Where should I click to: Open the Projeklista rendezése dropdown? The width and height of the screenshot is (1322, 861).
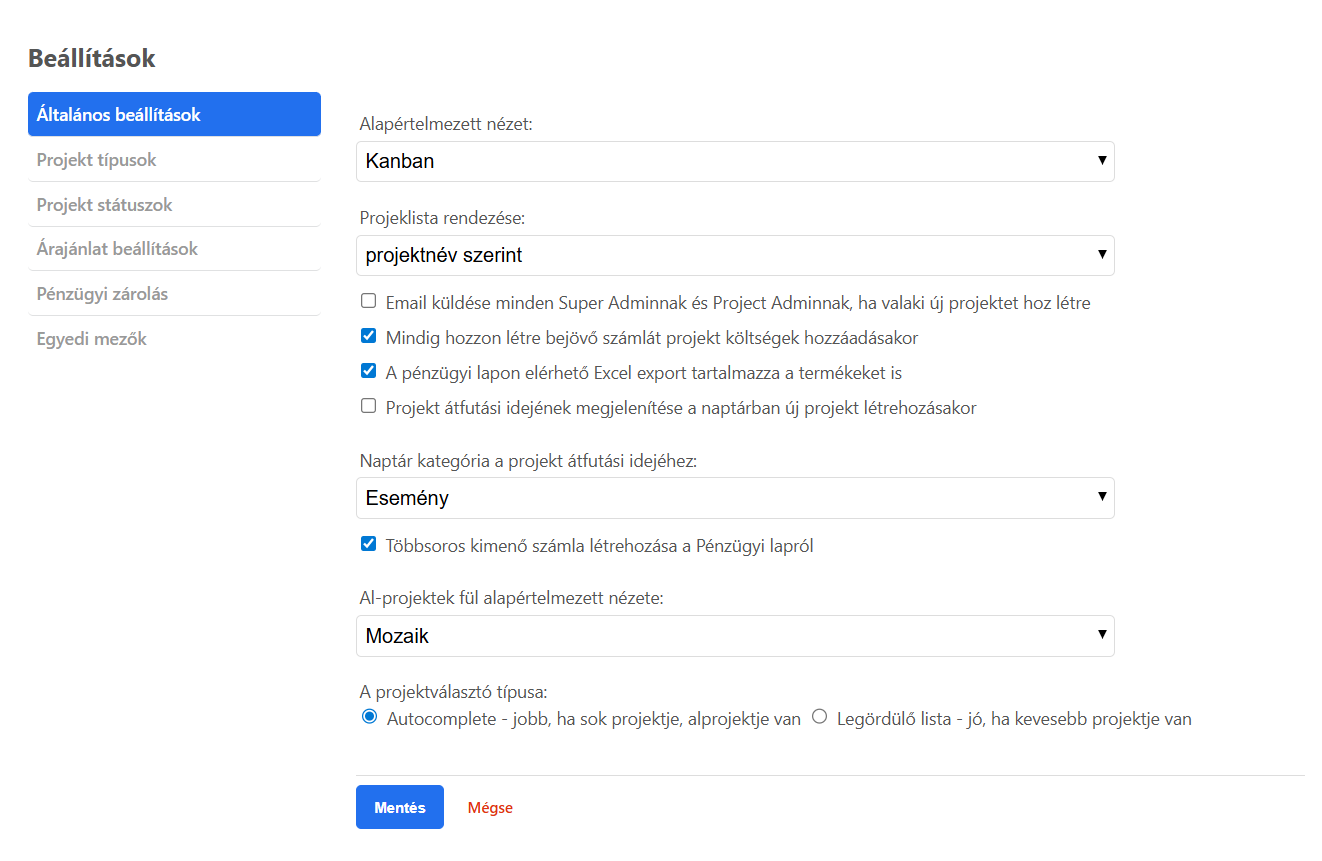[735, 256]
